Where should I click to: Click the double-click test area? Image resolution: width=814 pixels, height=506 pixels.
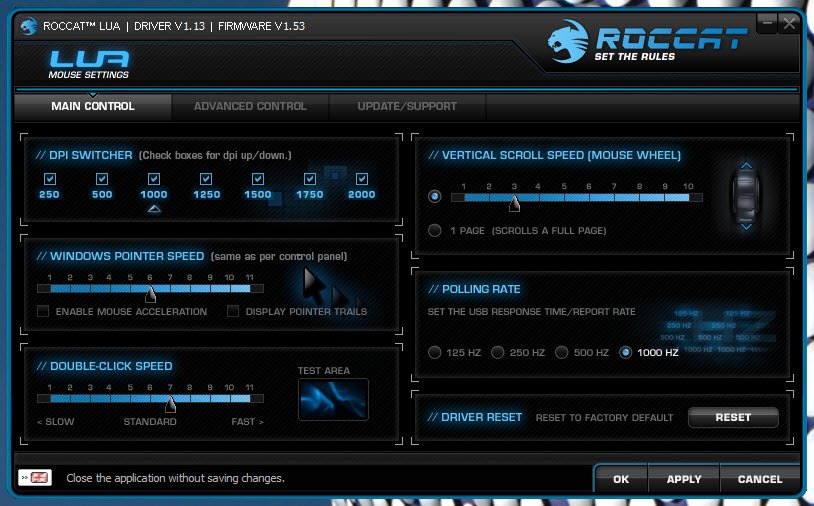(333, 399)
